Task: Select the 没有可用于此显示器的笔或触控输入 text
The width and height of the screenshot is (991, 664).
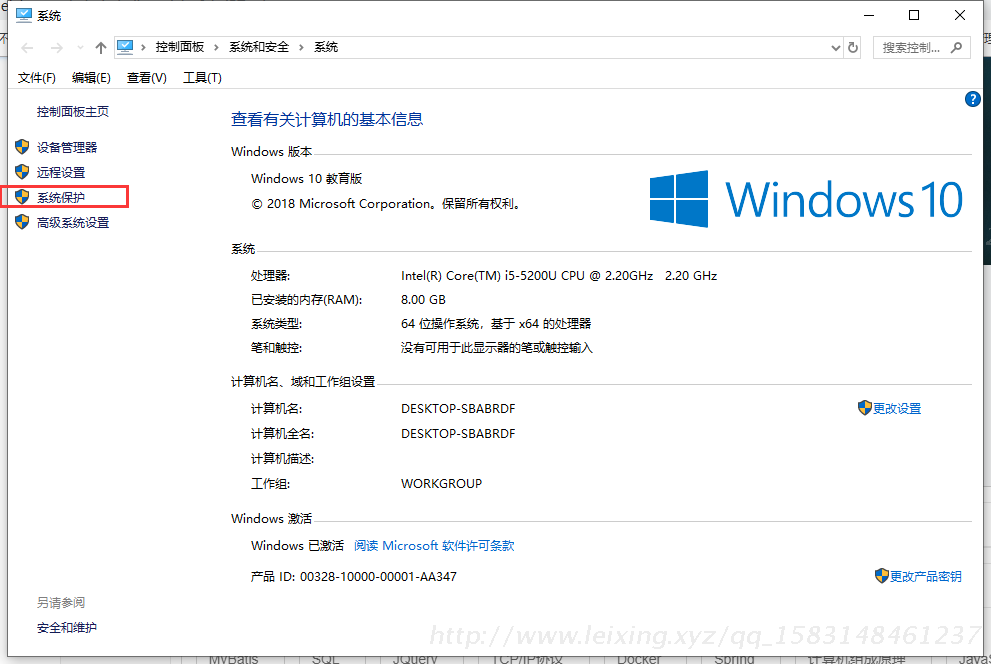Action: coord(497,348)
